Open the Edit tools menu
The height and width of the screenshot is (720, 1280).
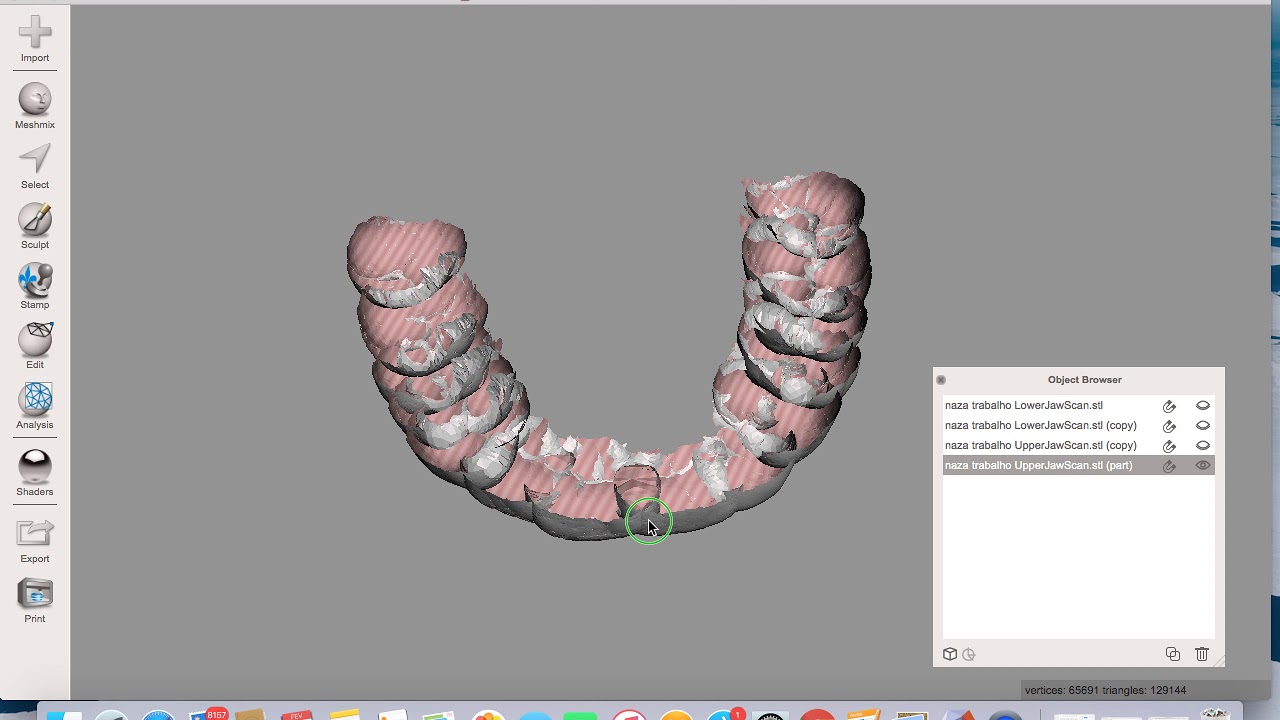point(35,346)
